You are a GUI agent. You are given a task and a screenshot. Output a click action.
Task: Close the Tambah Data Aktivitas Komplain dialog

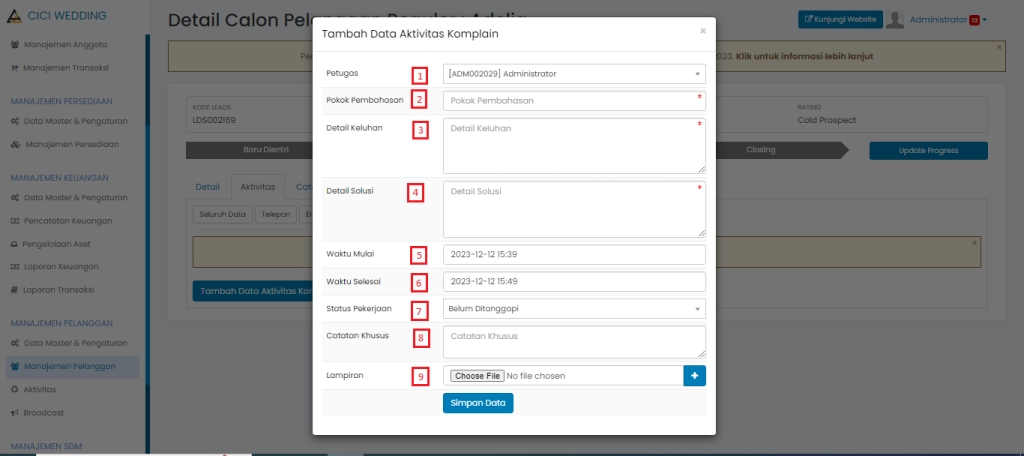pyautogui.click(x=702, y=31)
